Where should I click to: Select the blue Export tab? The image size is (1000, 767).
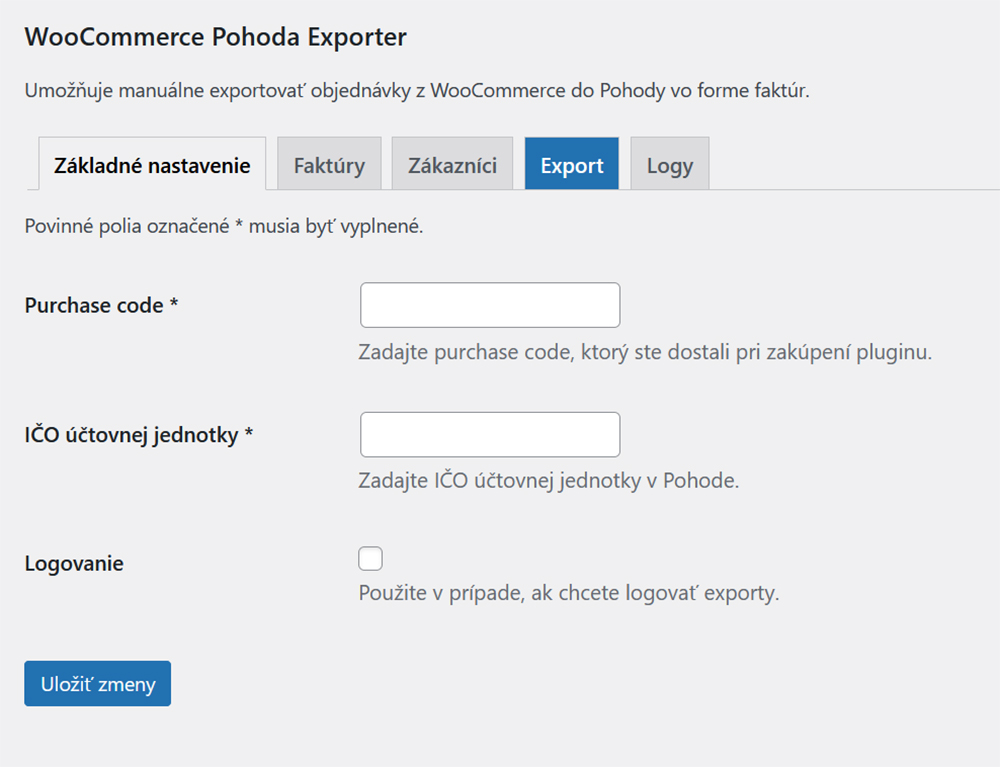point(571,165)
